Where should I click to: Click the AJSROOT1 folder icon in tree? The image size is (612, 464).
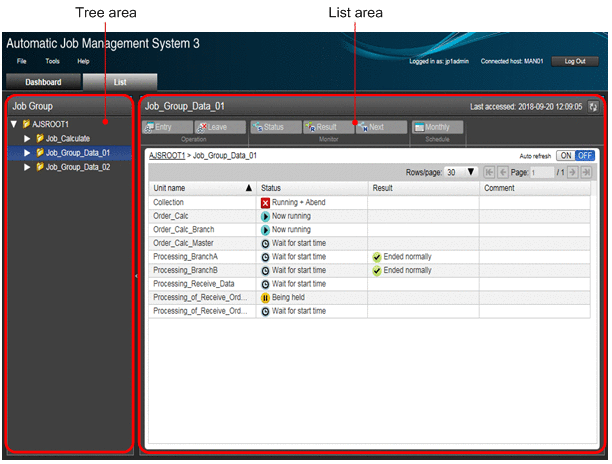[x=26, y=124]
